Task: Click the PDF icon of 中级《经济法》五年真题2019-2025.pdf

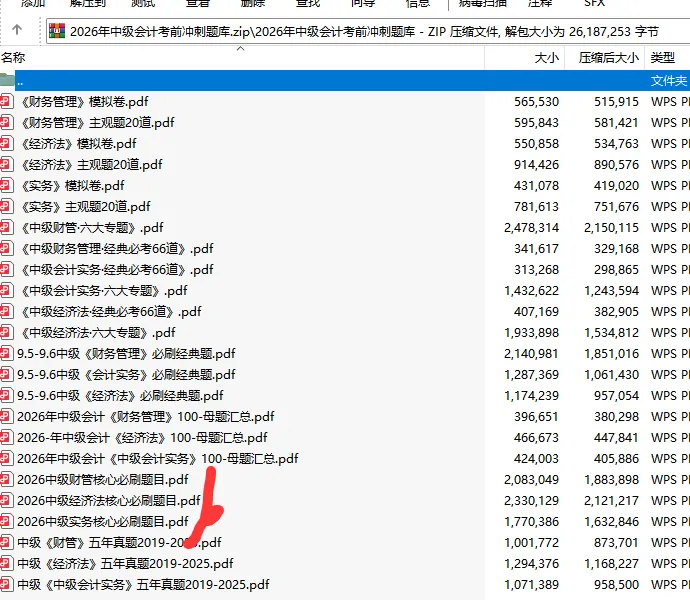Action: point(6,563)
